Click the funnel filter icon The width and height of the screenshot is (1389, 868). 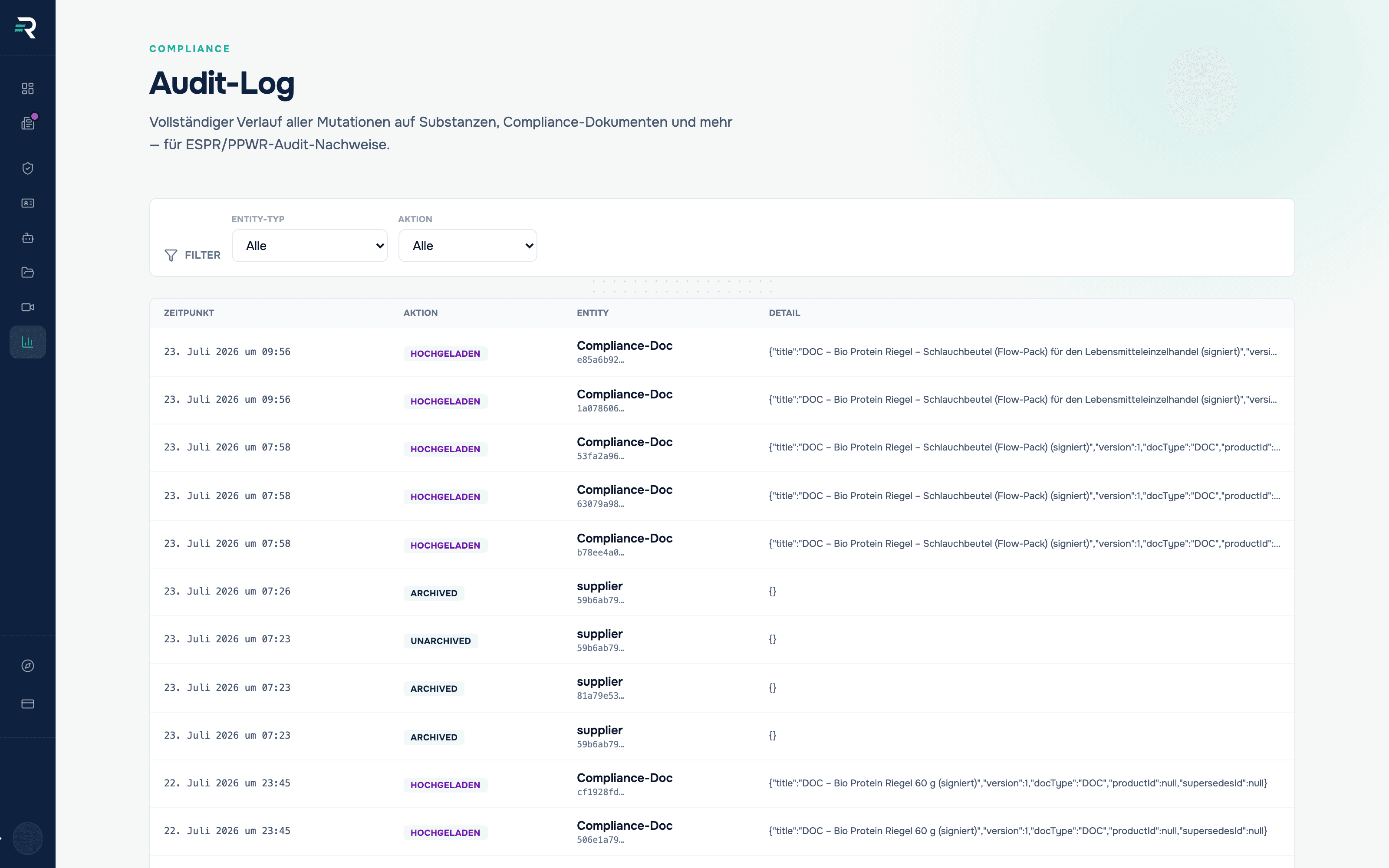pos(171,256)
